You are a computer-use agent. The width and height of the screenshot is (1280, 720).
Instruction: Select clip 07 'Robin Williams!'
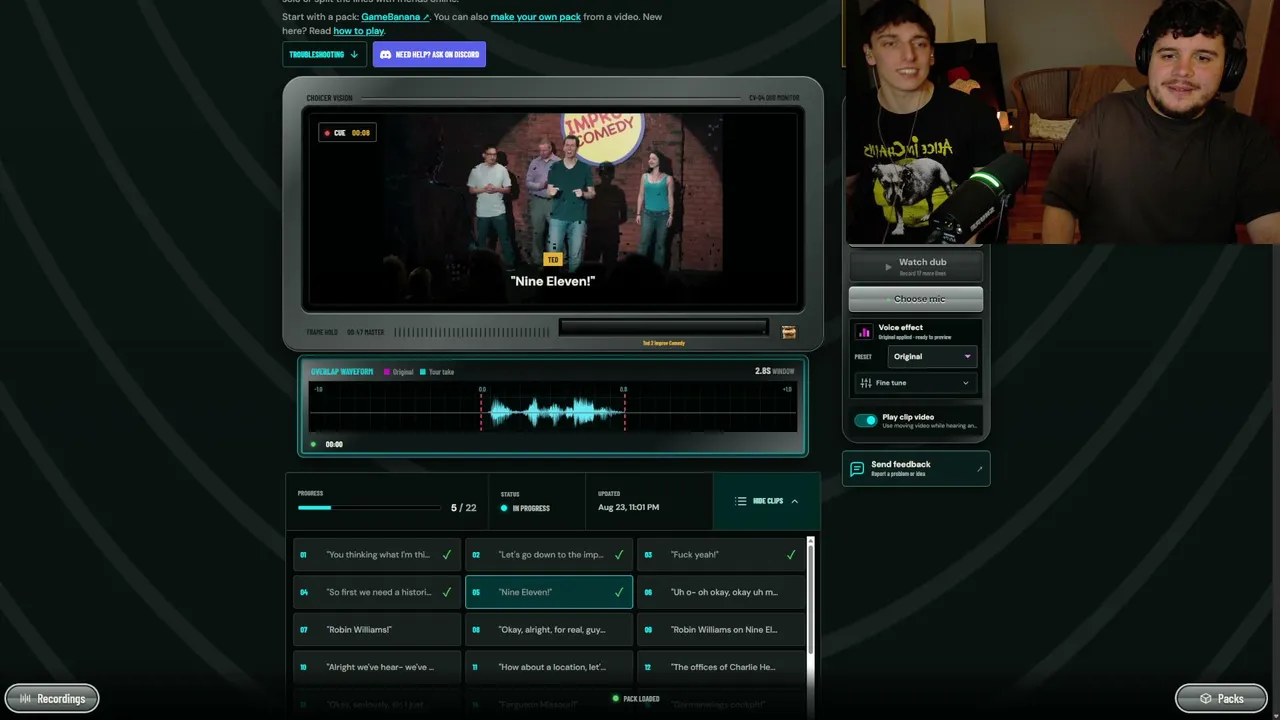pos(375,630)
